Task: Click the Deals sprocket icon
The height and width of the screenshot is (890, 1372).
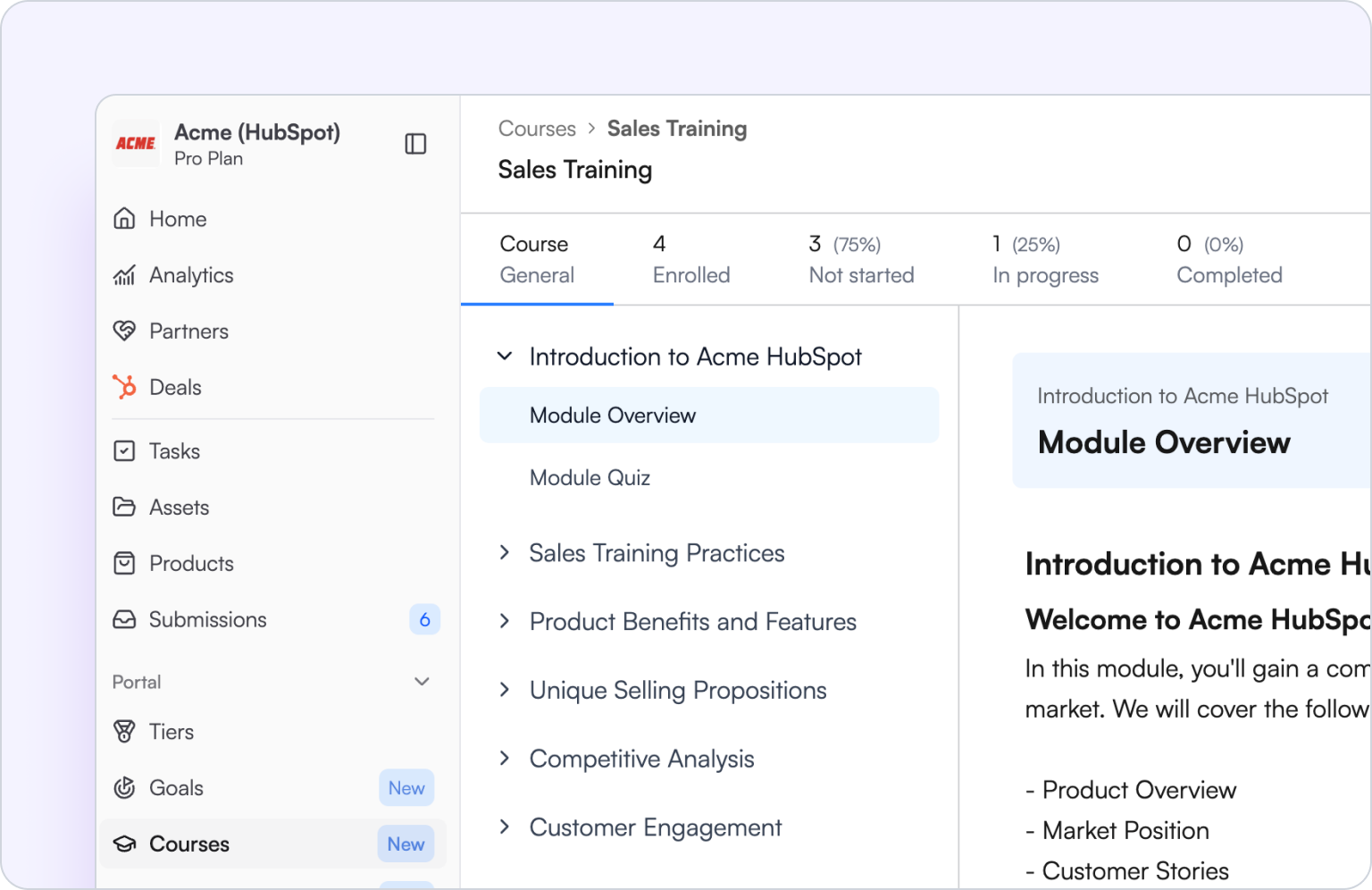Action: [125, 387]
